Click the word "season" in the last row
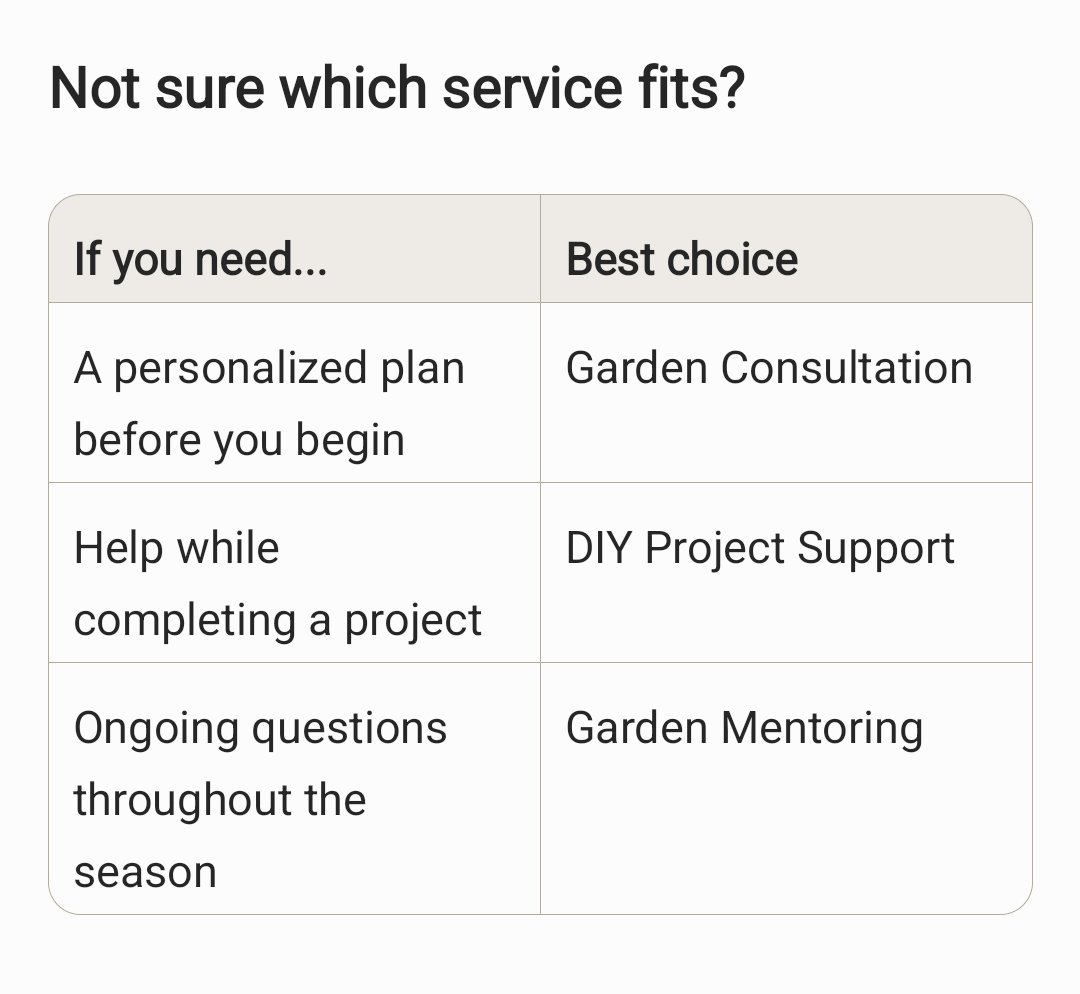1080x994 pixels. tap(145, 873)
